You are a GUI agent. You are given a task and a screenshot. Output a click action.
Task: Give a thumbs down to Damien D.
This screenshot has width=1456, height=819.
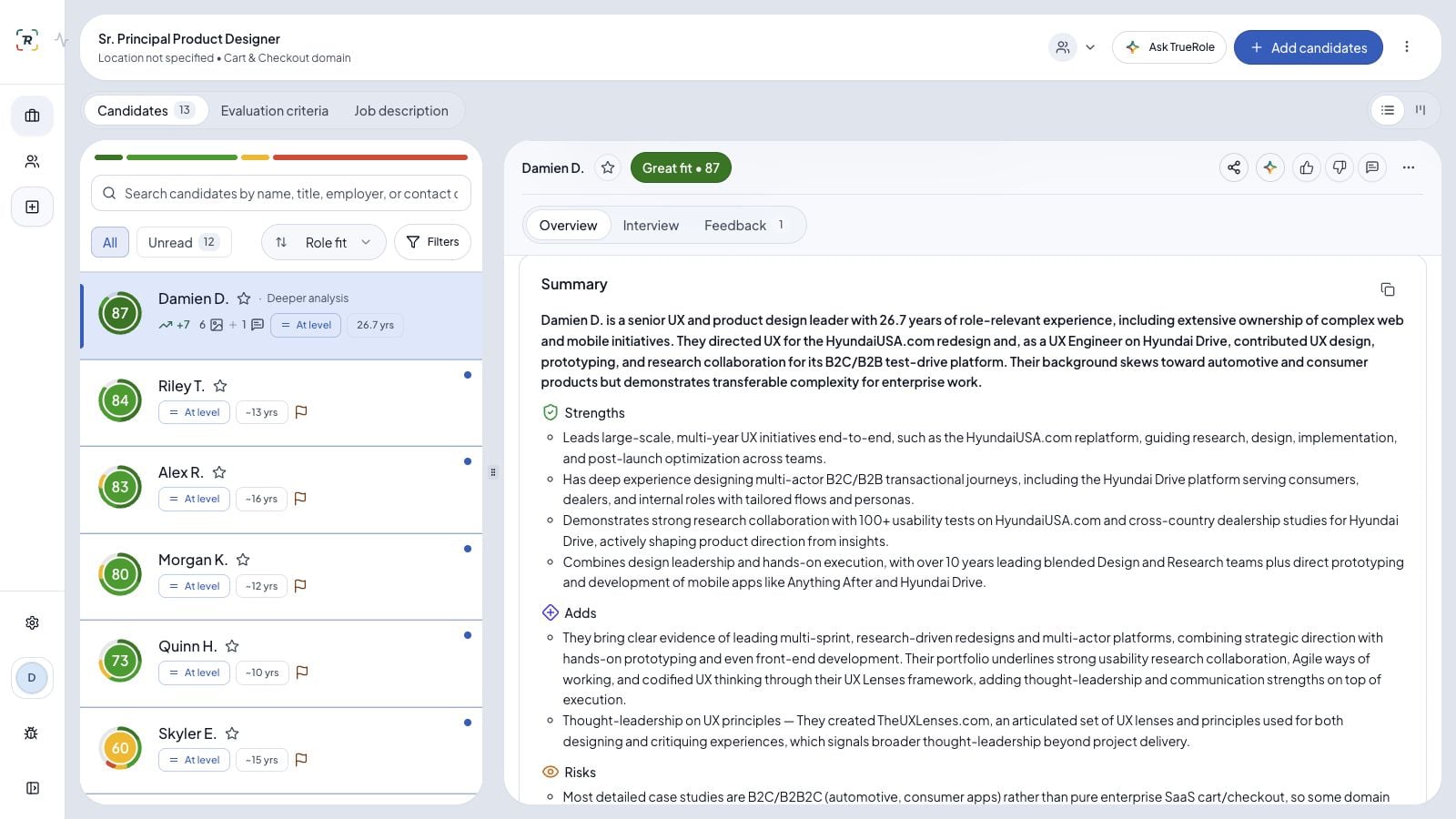(x=1339, y=167)
